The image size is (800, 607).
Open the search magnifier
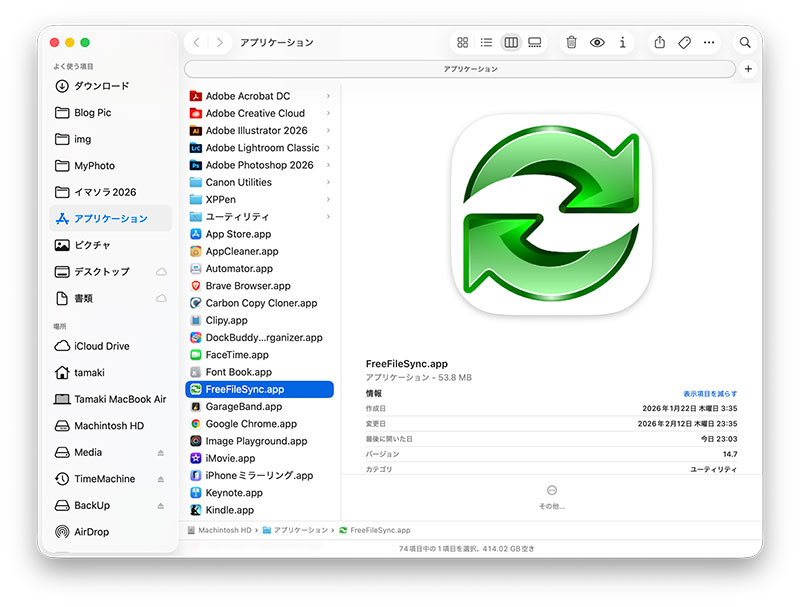pos(745,43)
